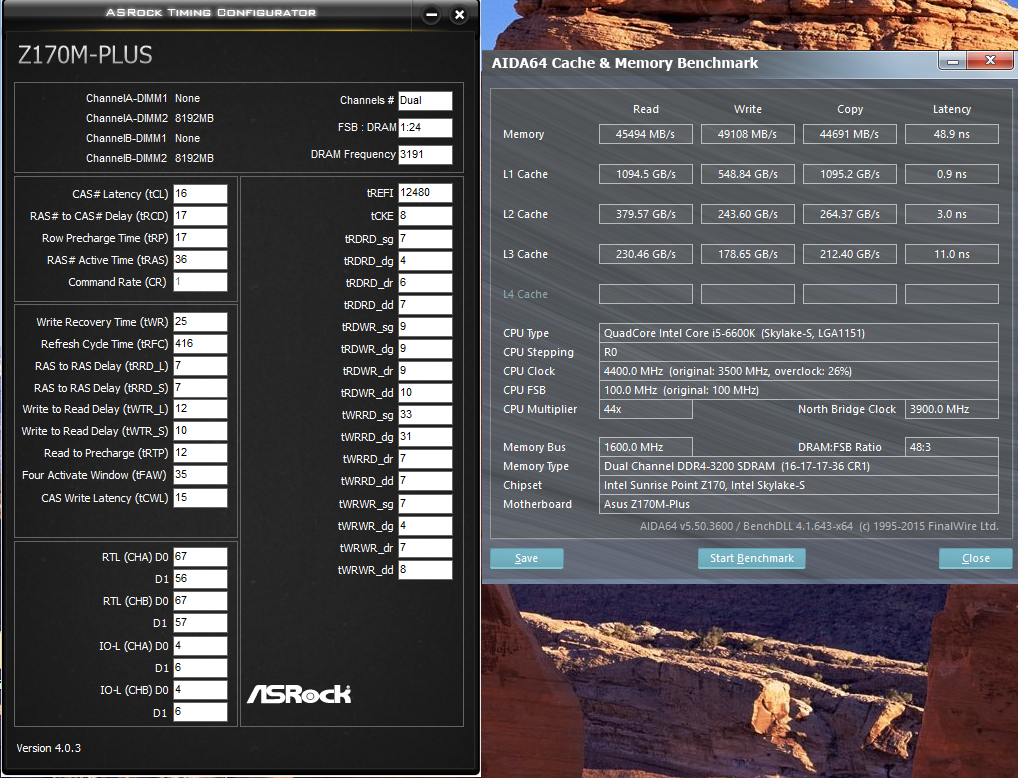The width and height of the screenshot is (1018, 778).
Task: Click the Close button in AIDA64
Action: click(x=976, y=558)
